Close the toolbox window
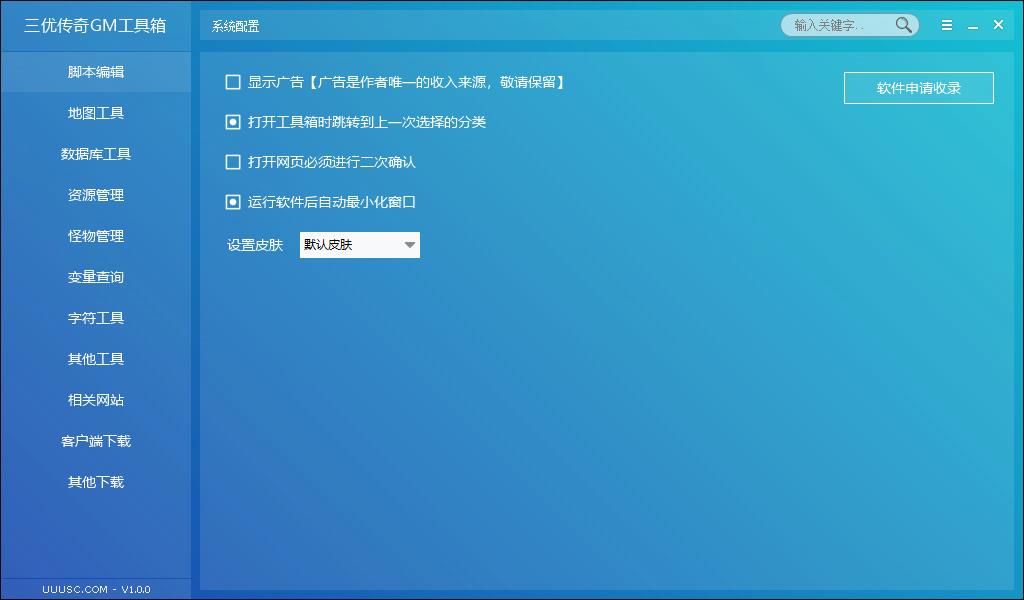The image size is (1024, 600). click(998, 25)
